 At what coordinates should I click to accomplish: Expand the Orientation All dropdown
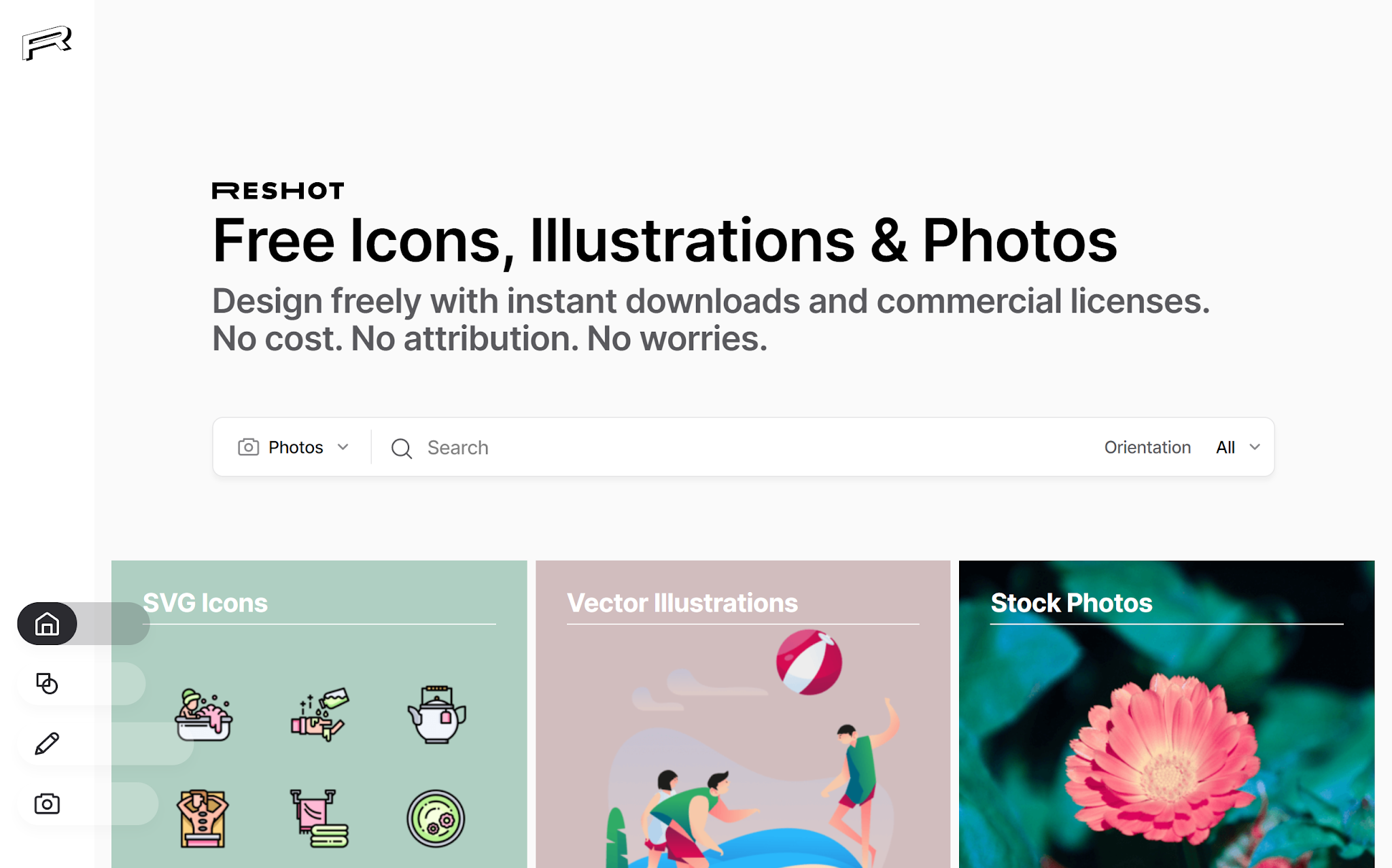click(x=1238, y=447)
